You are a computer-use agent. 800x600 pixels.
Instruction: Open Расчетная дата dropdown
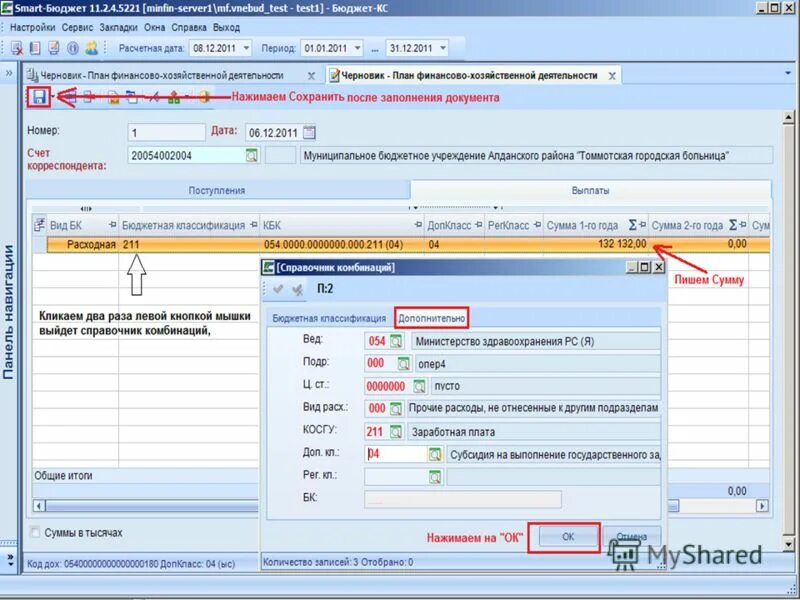(246, 48)
